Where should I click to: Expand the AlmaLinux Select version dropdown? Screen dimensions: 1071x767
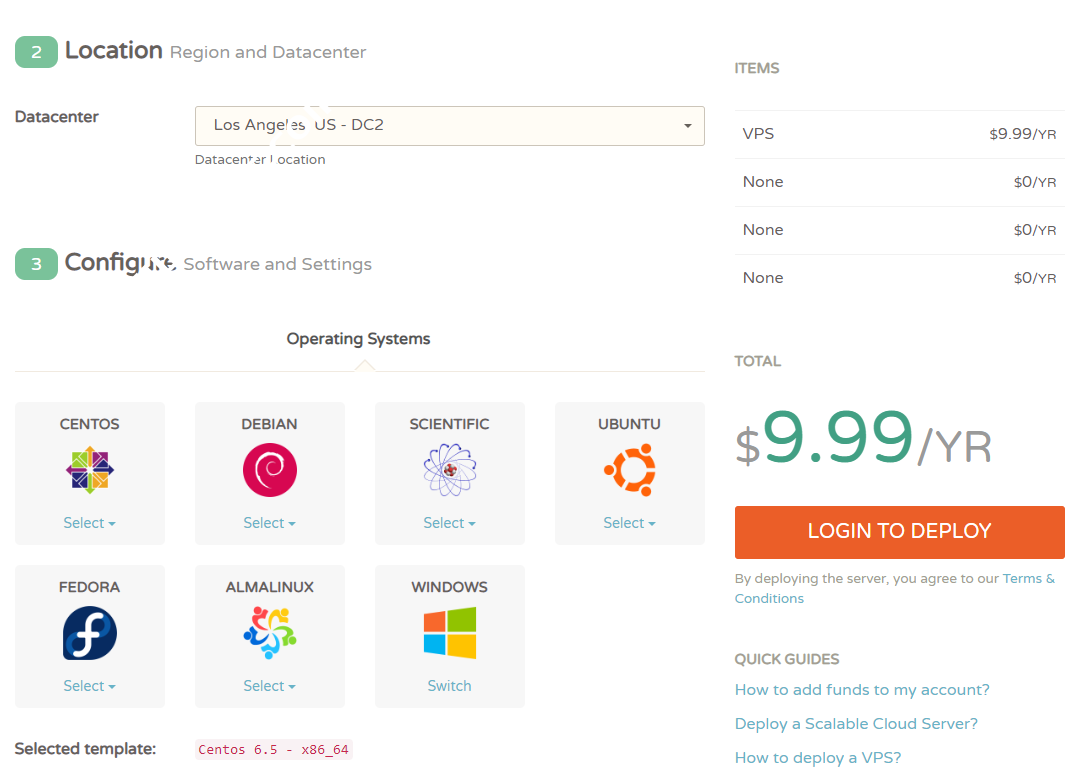tap(270, 686)
